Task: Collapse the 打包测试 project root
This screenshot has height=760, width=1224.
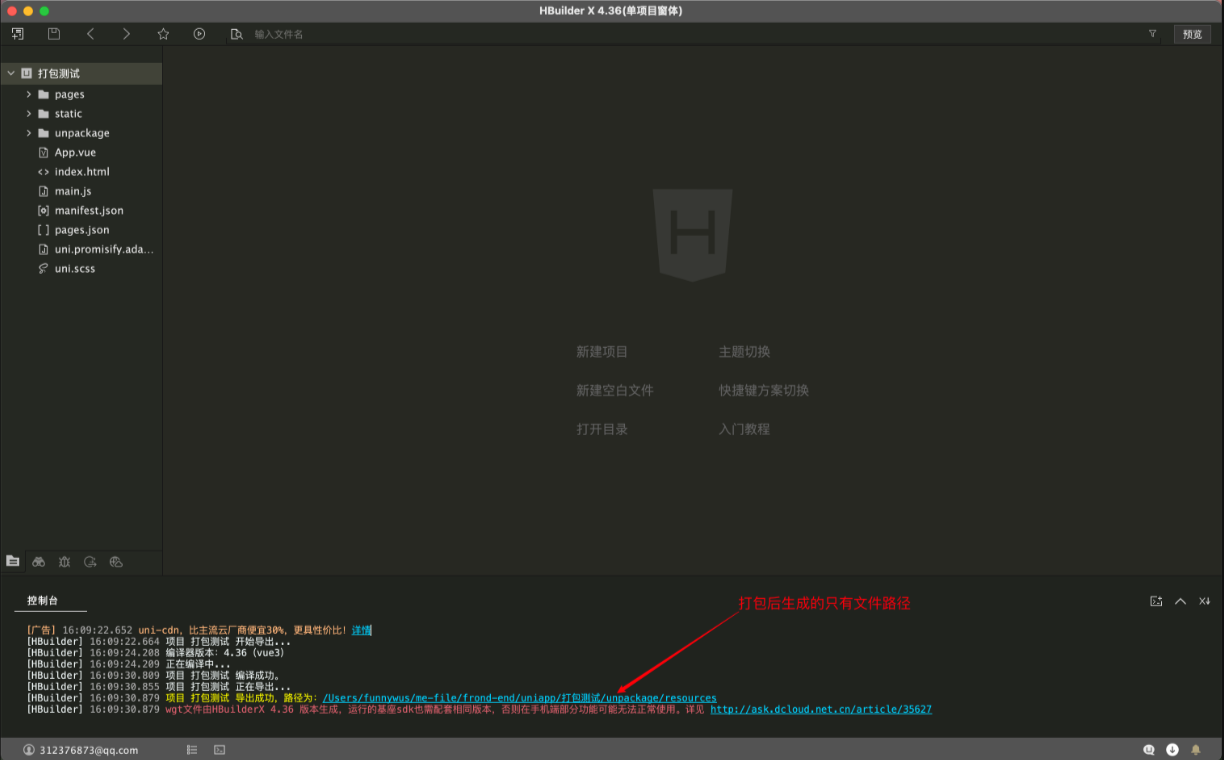Action: [x=11, y=73]
